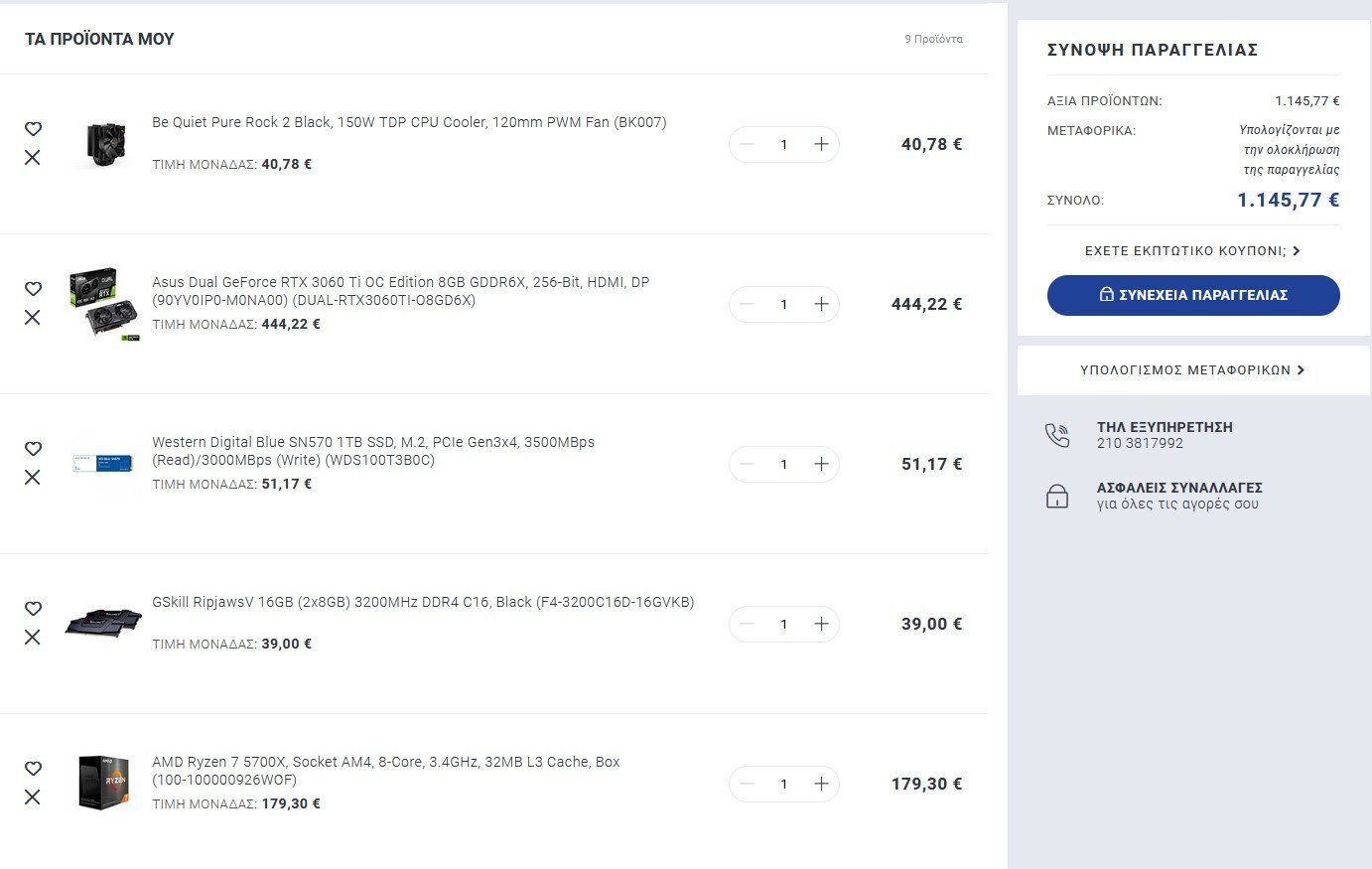Favorite the Asus RTX 3060 Ti heart icon
Viewport: 1372px width, 869px height.
tap(33, 289)
